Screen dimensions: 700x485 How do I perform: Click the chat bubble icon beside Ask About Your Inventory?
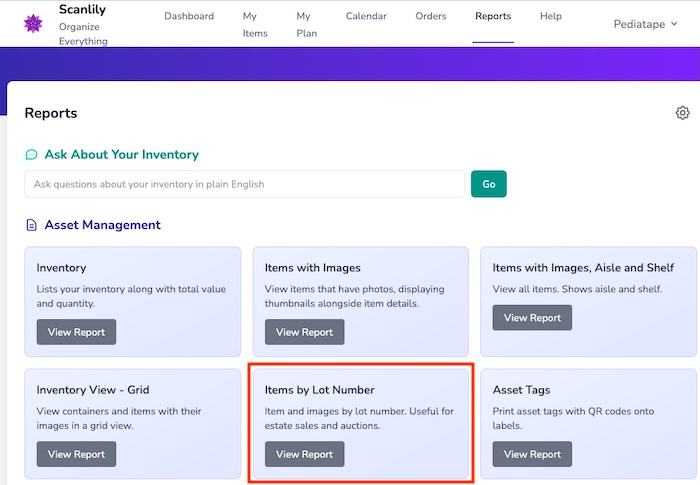(32, 155)
